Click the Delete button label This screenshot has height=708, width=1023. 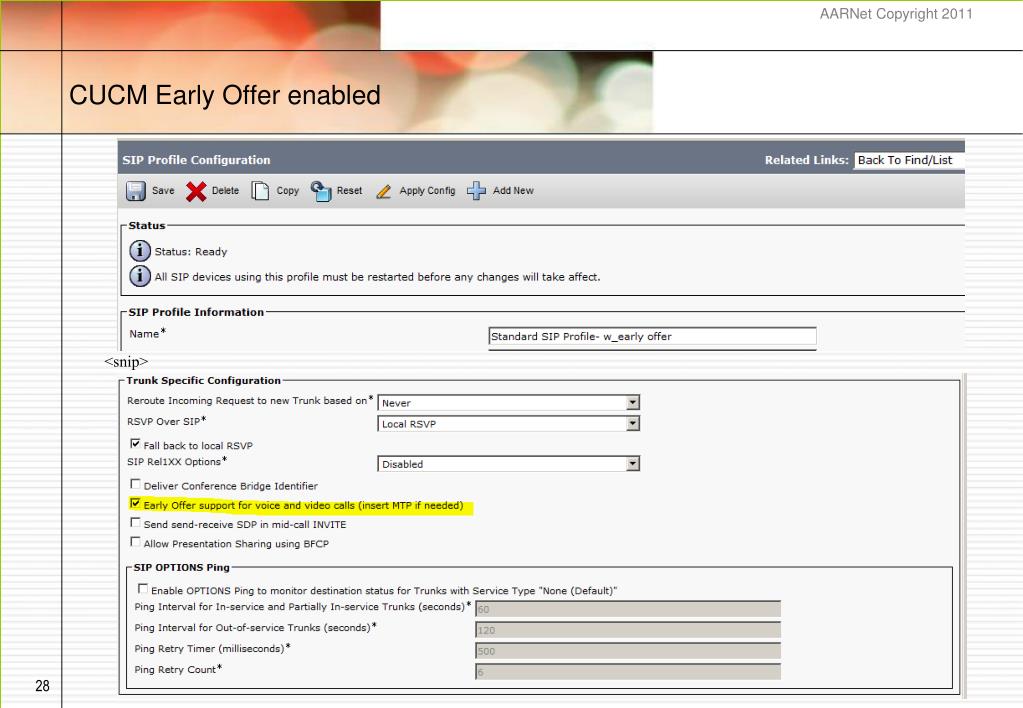(x=225, y=191)
